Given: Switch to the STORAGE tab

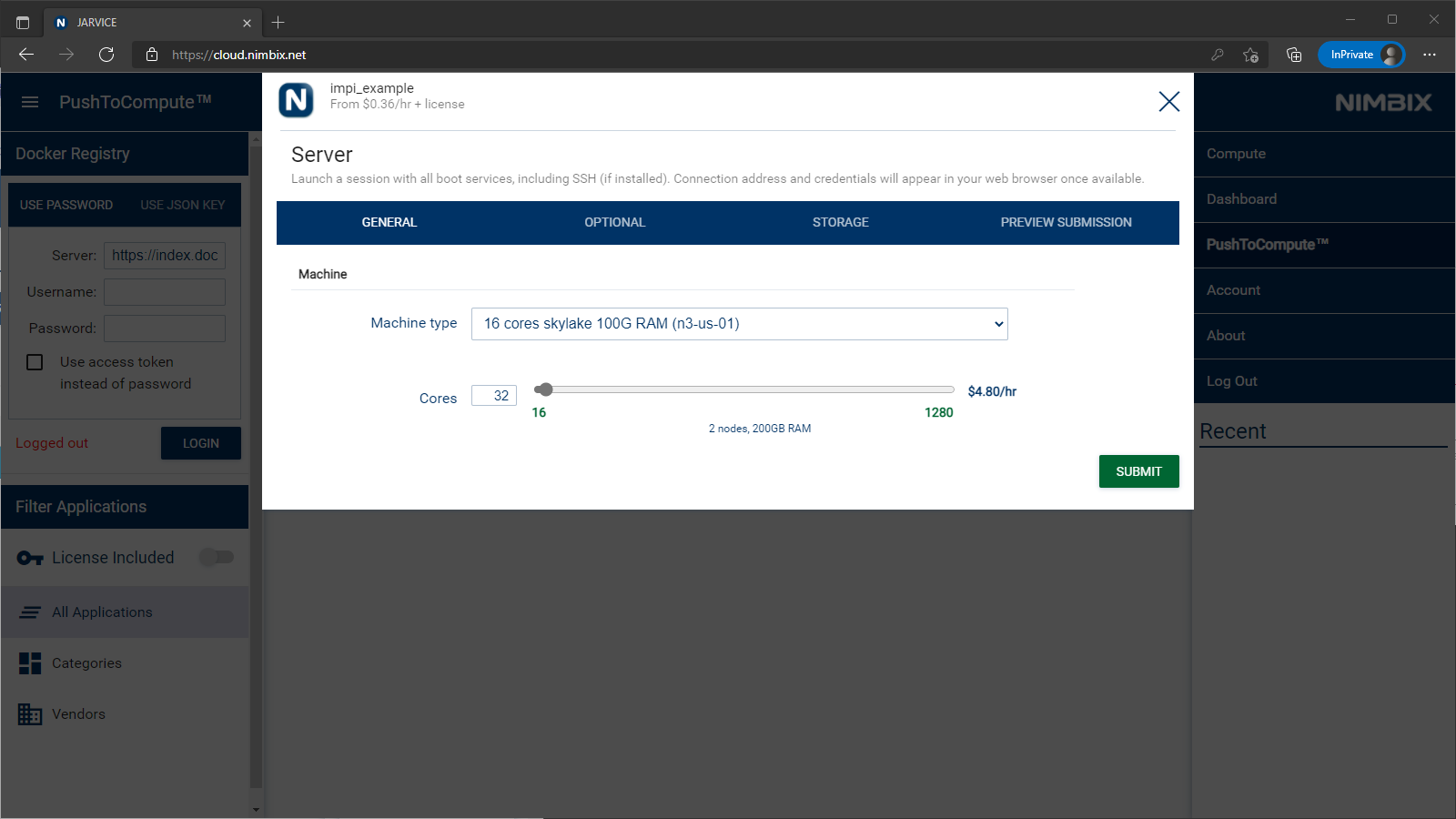Looking at the screenshot, I should click(841, 222).
